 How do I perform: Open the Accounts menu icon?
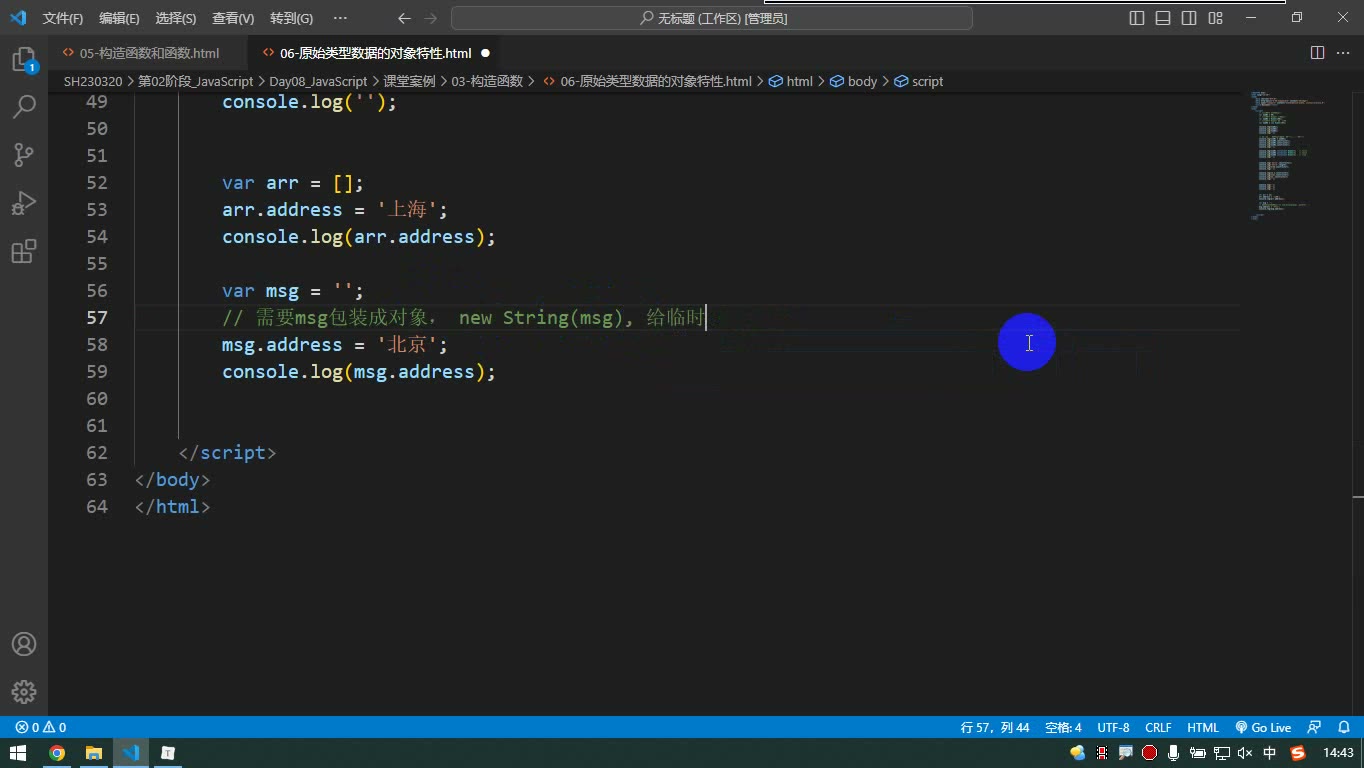click(24, 644)
